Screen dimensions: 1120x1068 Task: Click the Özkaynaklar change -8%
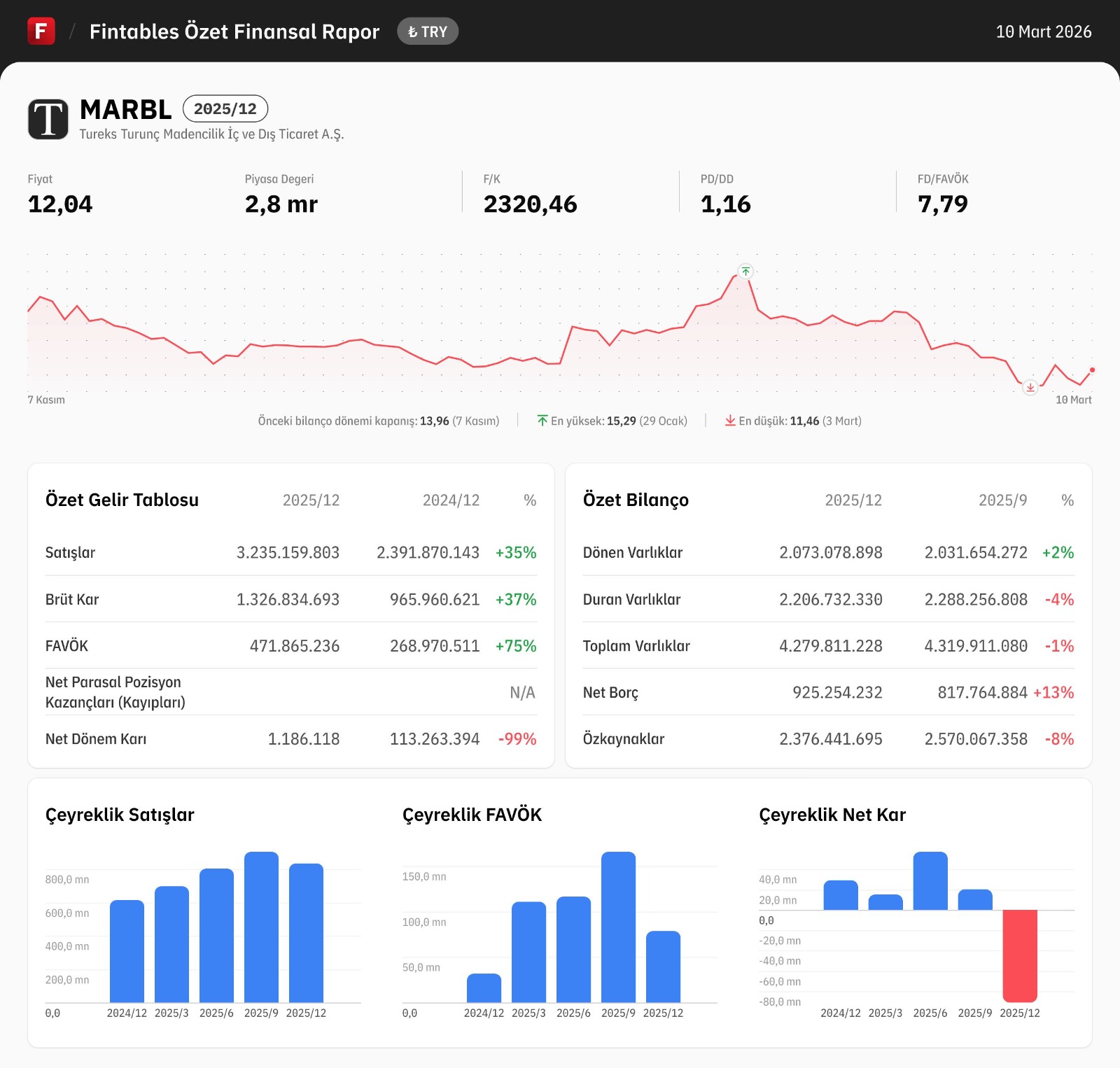1059,738
